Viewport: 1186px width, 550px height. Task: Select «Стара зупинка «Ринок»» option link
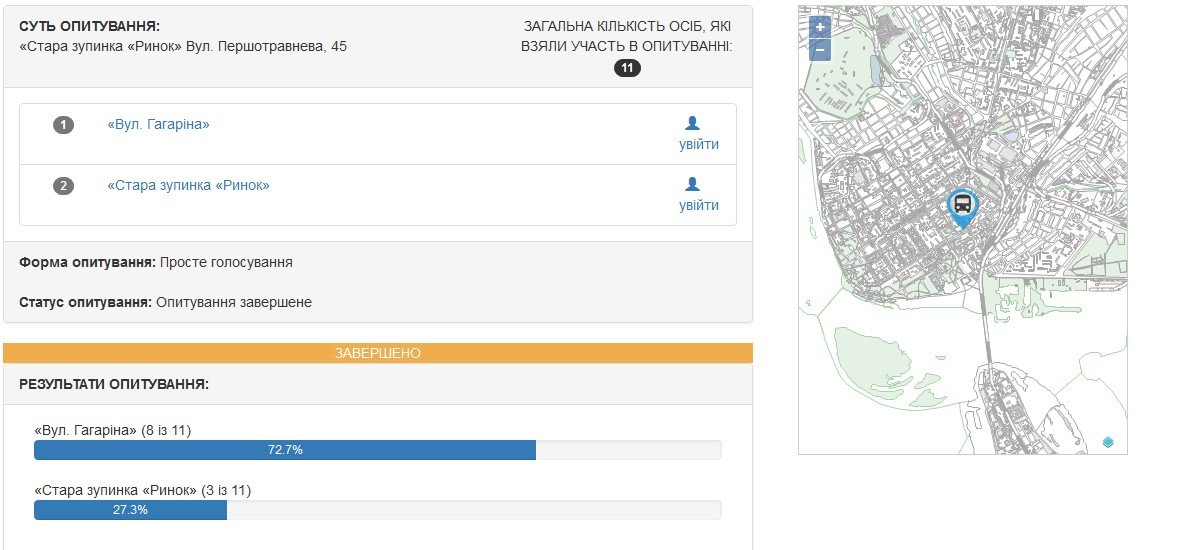tap(188, 185)
